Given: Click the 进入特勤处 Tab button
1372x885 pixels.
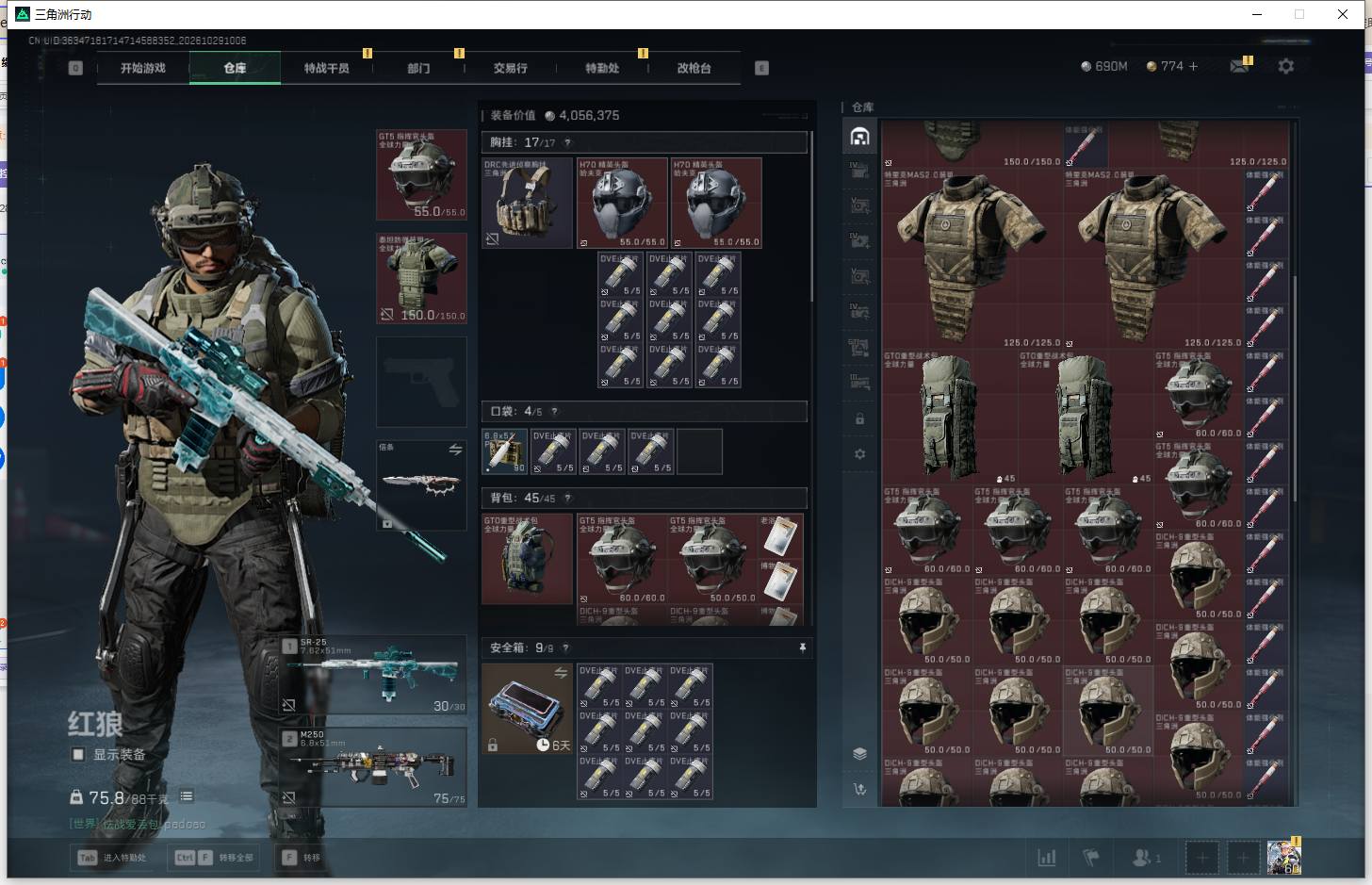Looking at the screenshot, I should [x=114, y=858].
